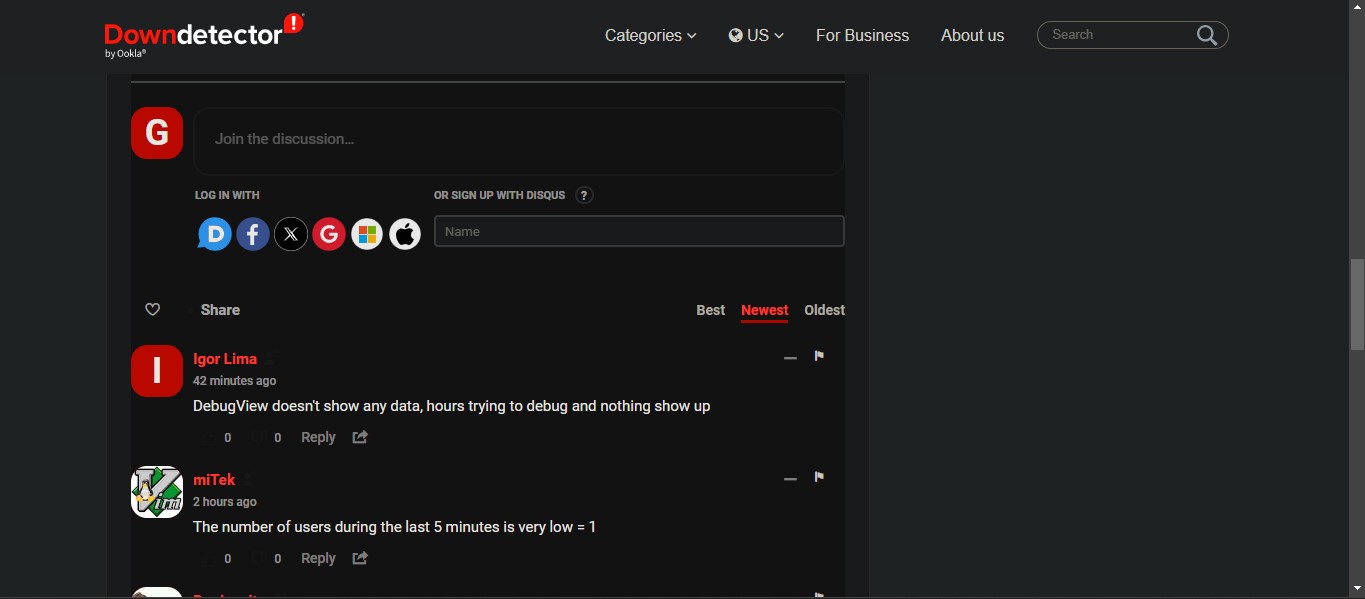Click miTek's comment about number of users
The image size is (1365, 599).
395,527
